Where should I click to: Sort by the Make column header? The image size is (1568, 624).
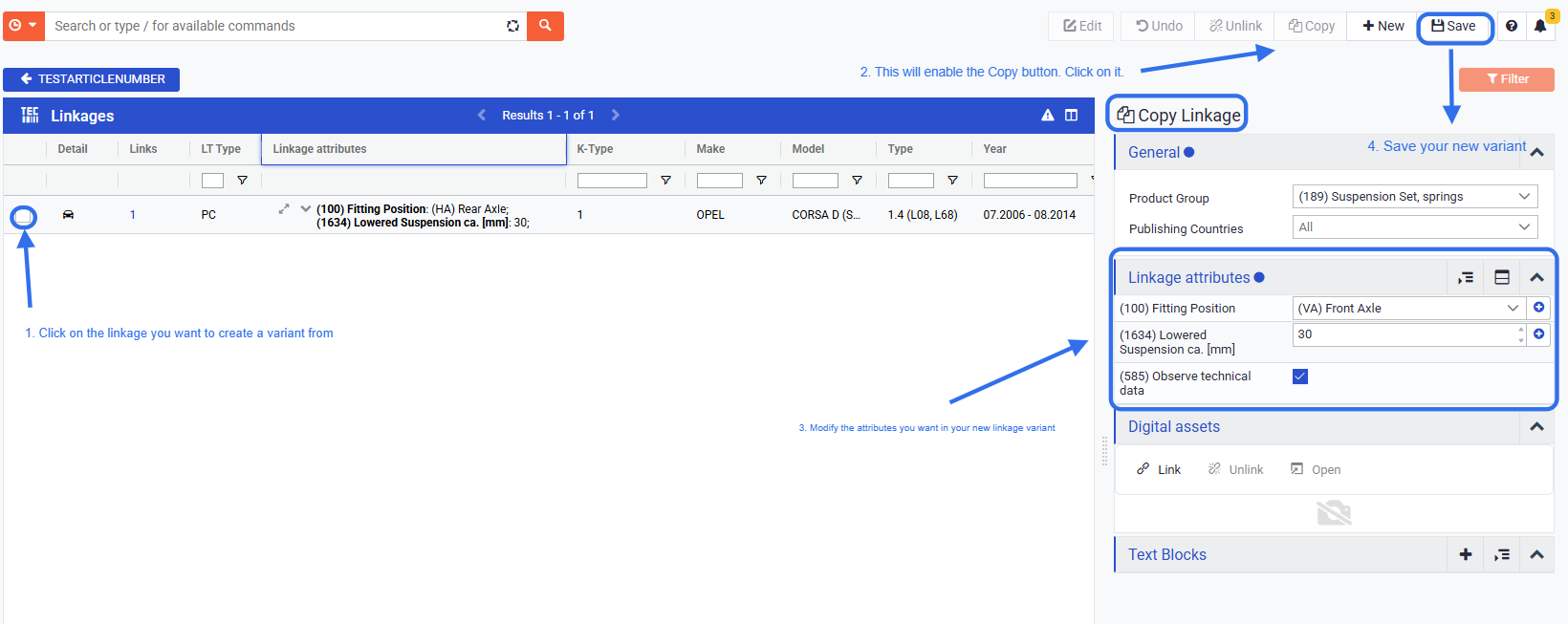710,149
